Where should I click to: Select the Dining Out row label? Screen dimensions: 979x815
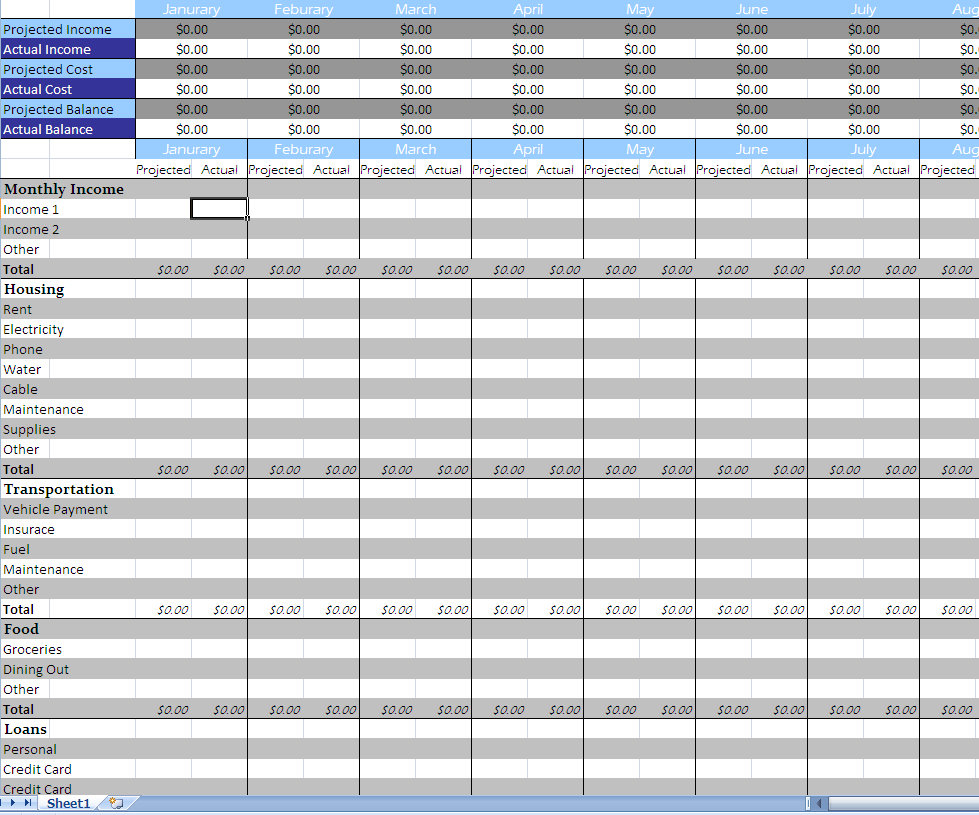[x=36, y=669]
